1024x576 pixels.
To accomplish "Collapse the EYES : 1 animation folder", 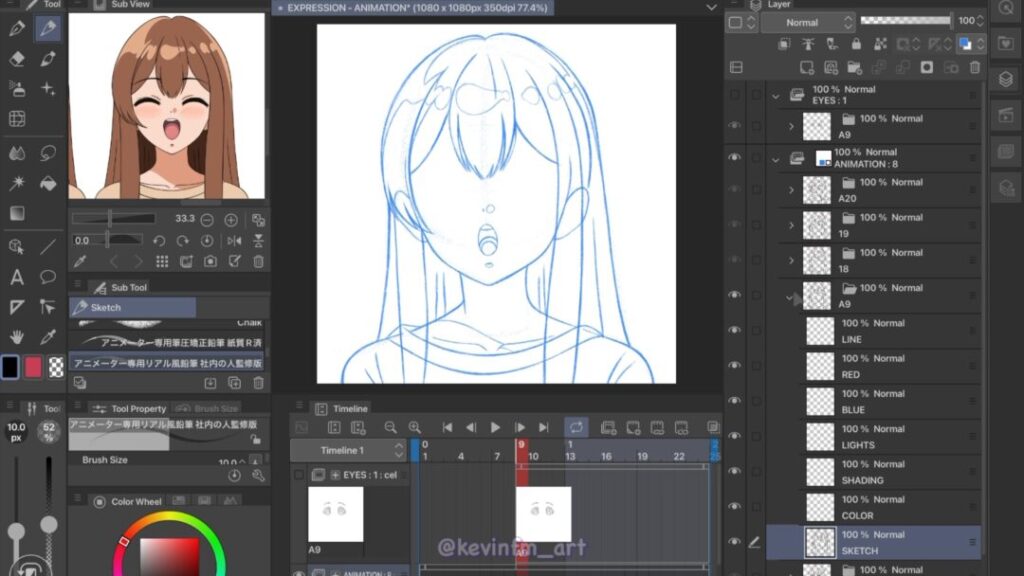I will coord(776,96).
